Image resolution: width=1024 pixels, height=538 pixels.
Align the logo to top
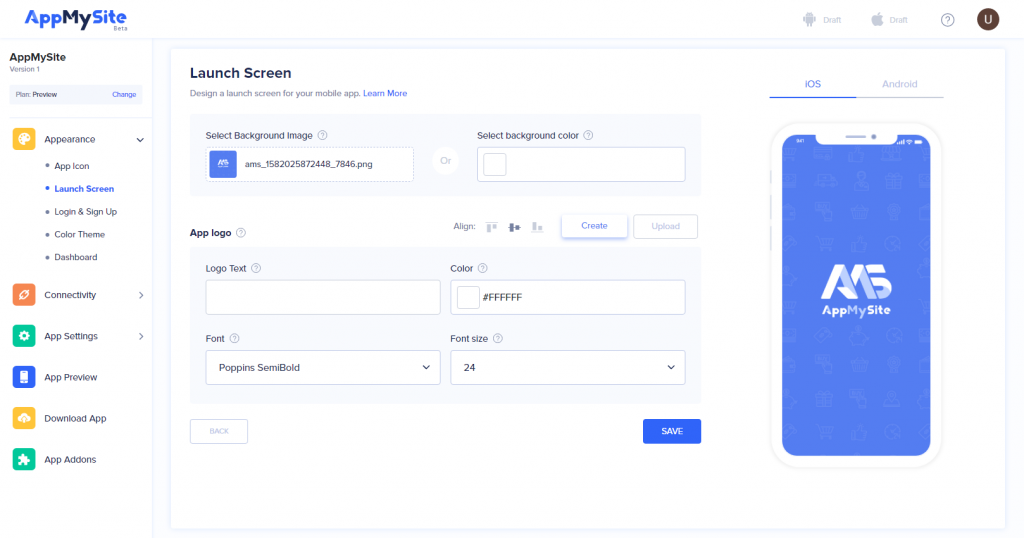coord(492,227)
